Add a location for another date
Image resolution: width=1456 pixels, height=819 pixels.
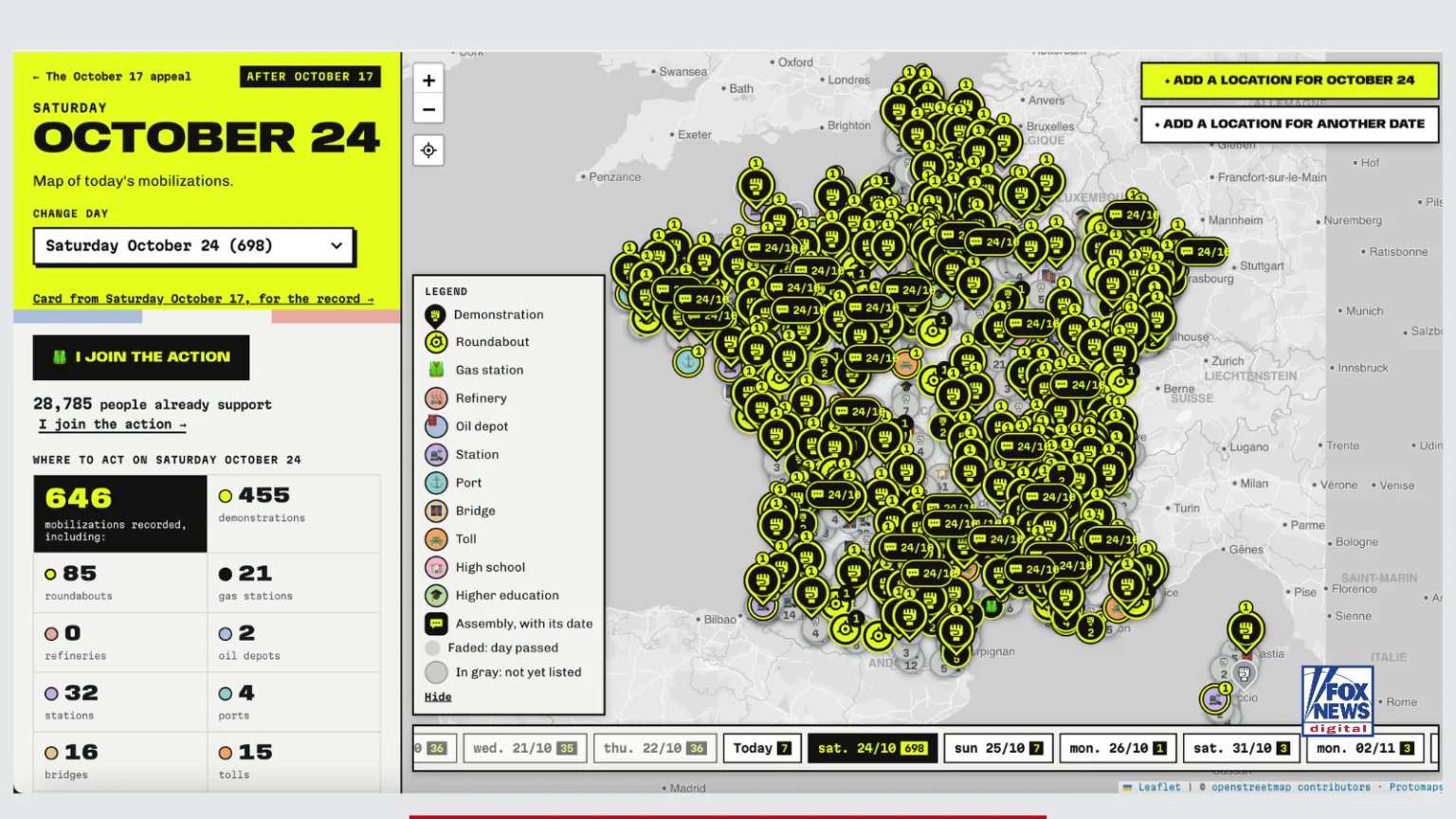1289,124
